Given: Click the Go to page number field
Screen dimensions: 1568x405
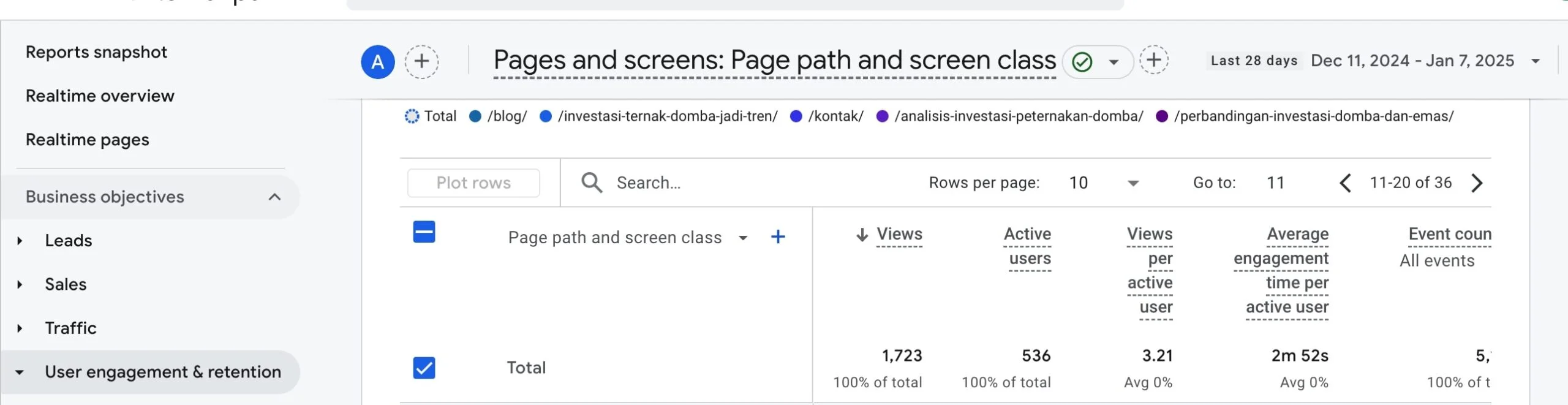Looking at the screenshot, I should coord(1275,183).
